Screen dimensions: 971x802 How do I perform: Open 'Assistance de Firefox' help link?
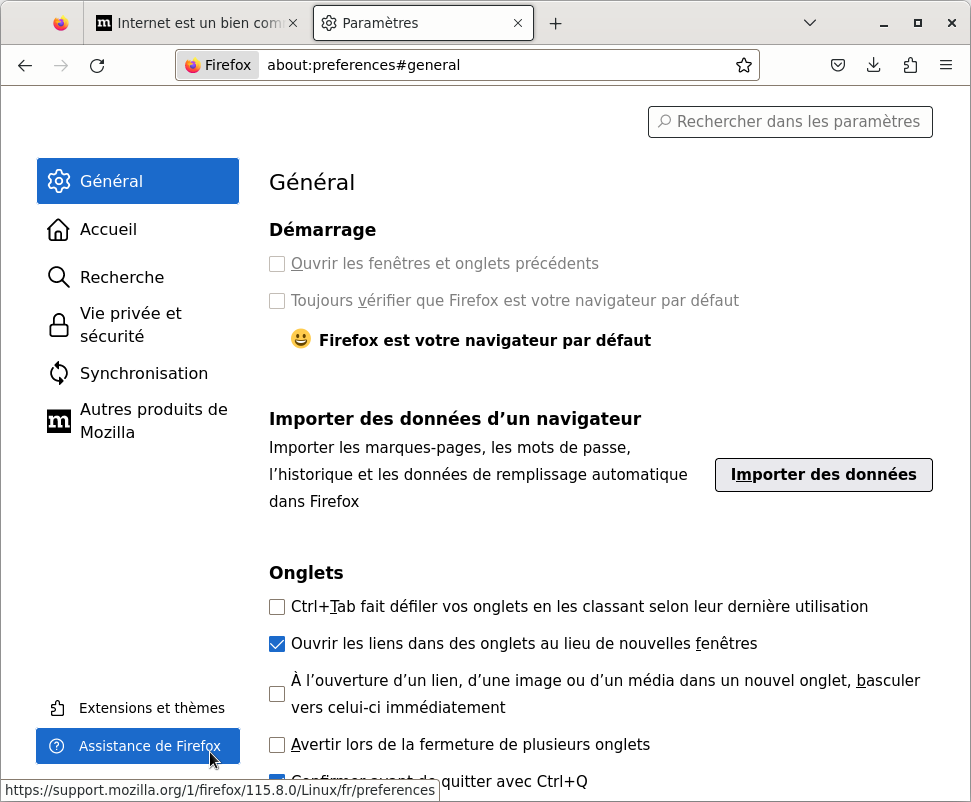(137, 746)
